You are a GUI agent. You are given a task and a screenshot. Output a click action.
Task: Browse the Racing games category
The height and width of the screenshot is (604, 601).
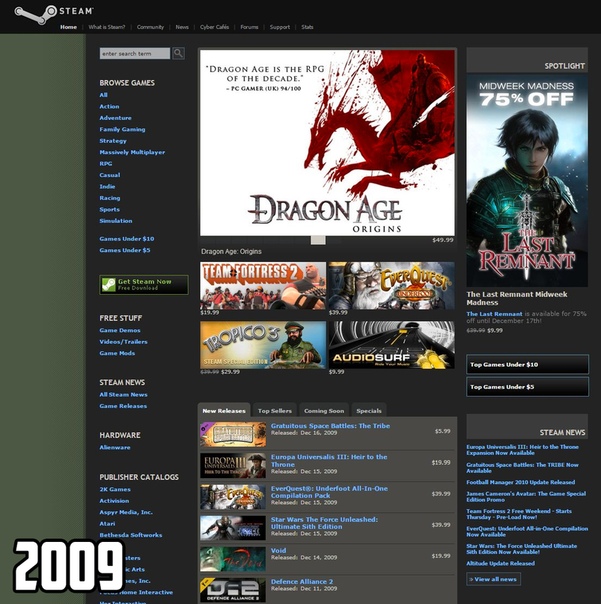coord(110,198)
